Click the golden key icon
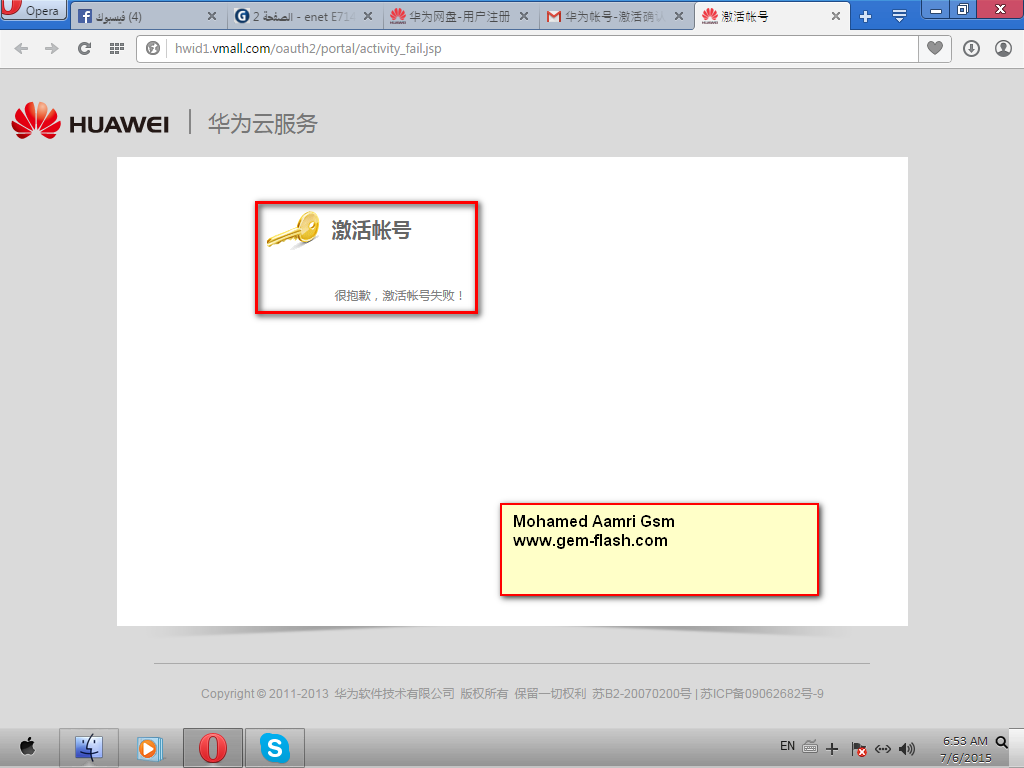 click(293, 230)
